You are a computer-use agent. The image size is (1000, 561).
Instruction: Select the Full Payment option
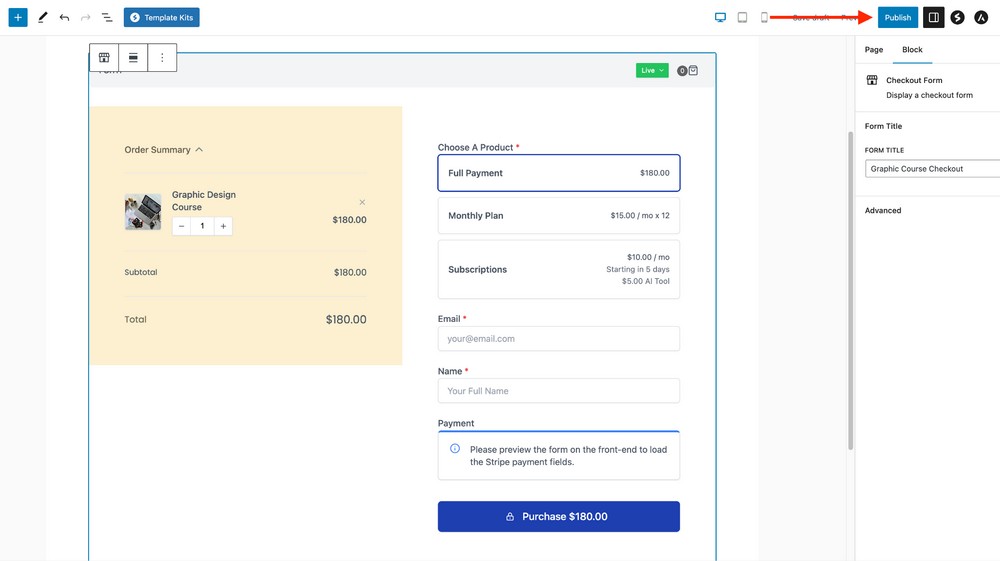(x=559, y=173)
